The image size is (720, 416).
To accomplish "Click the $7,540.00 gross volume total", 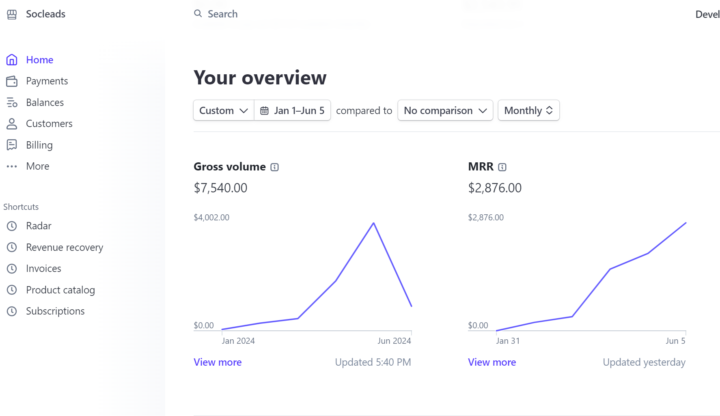I will pos(220,188).
